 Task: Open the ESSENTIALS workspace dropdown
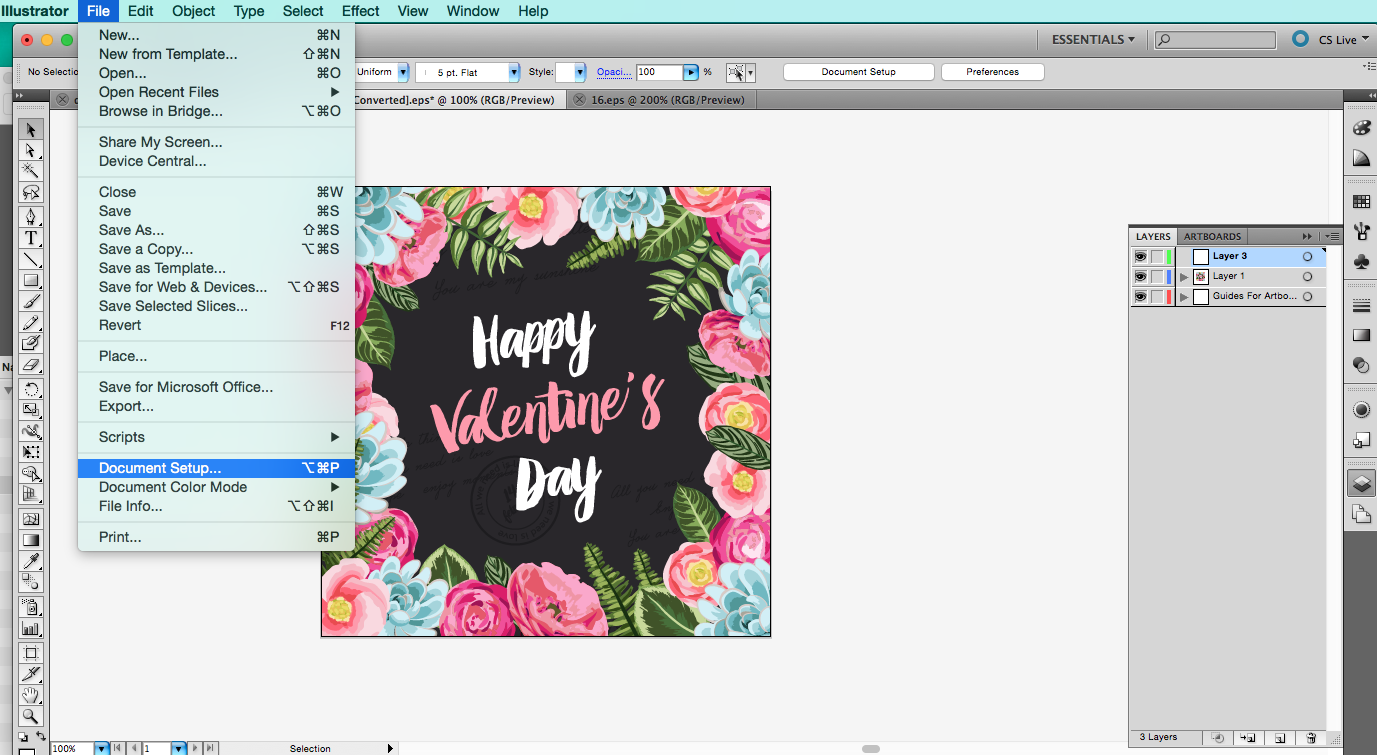pyautogui.click(x=1092, y=40)
